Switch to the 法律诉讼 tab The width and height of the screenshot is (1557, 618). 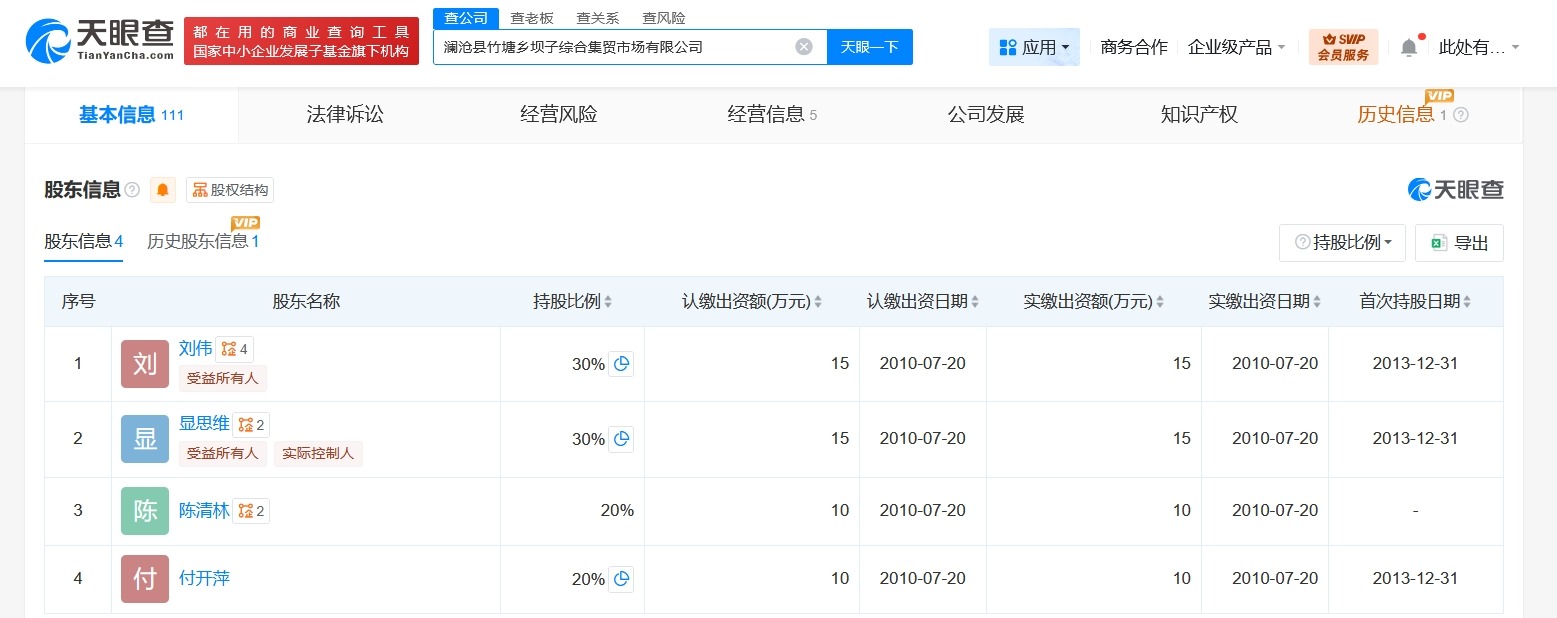pos(344,114)
